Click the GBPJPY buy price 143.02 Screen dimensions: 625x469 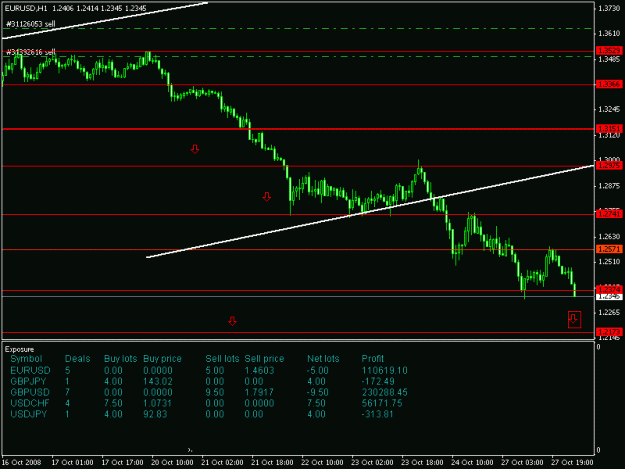(x=158, y=381)
